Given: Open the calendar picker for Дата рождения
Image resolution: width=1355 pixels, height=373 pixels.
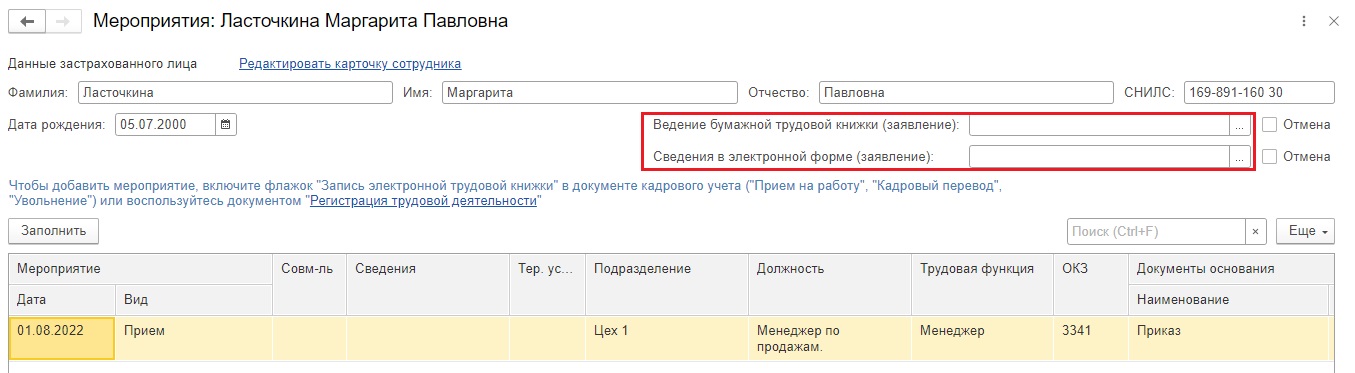Looking at the screenshot, I should (x=225, y=125).
